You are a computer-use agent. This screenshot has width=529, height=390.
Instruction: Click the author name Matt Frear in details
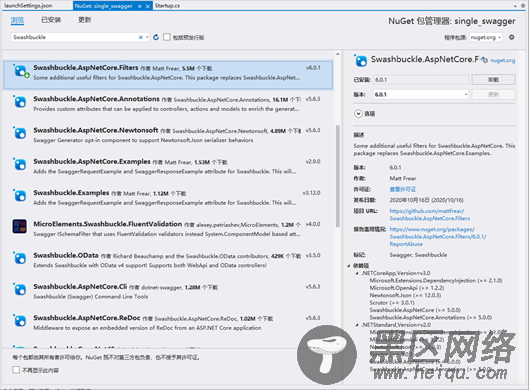(x=403, y=178)
